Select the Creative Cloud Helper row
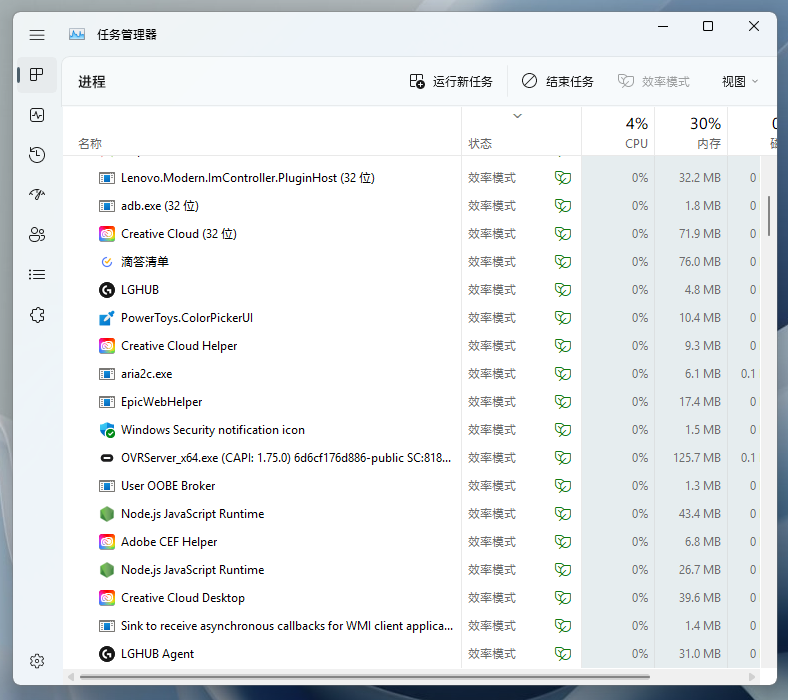The width and height of the screenshot is (788, 700). (412, 346)
